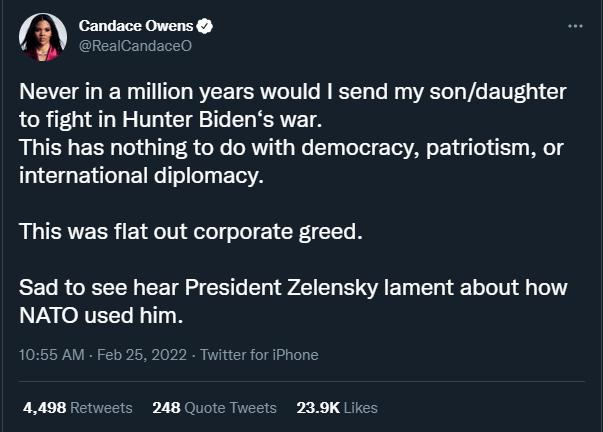Screen dimensions: 603x432
Task: View the 4,498 Retweets list
Action: click(x=77, y=407)
